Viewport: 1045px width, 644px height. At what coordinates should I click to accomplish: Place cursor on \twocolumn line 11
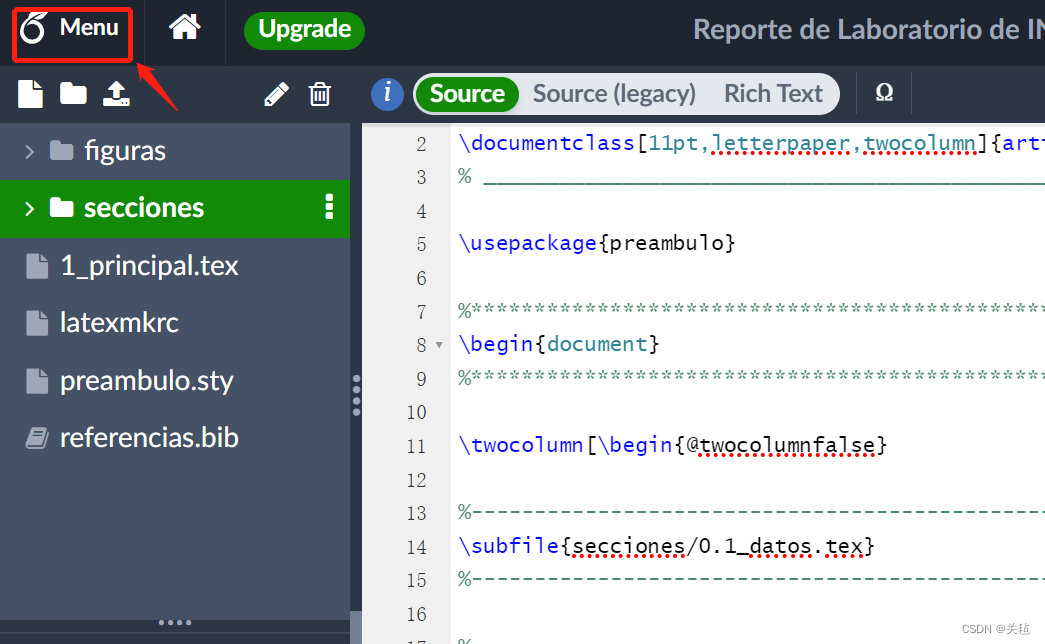click(672, 445)
